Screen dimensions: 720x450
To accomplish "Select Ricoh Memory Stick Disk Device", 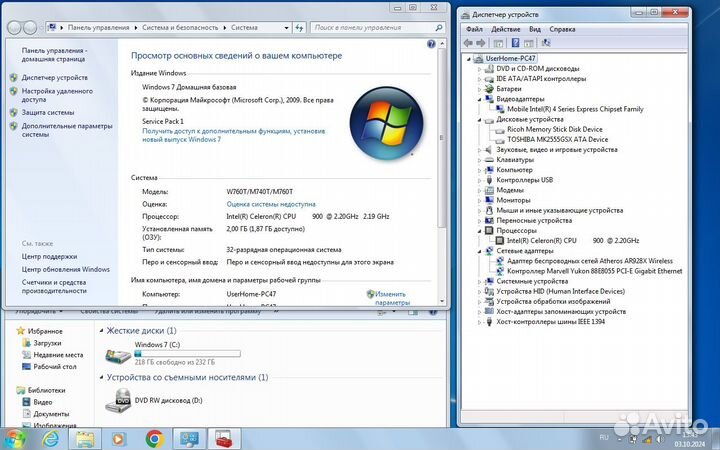I will [x=554, y=129].
